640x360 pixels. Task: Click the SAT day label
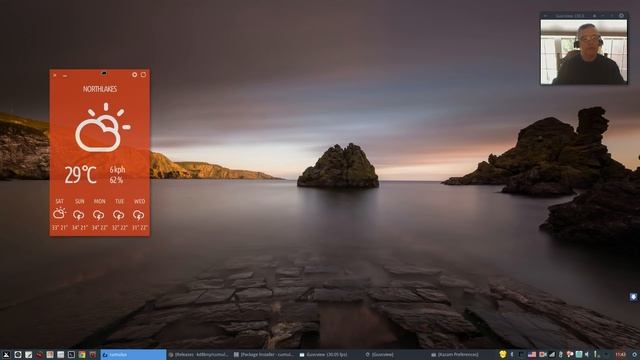coord(60,201)
